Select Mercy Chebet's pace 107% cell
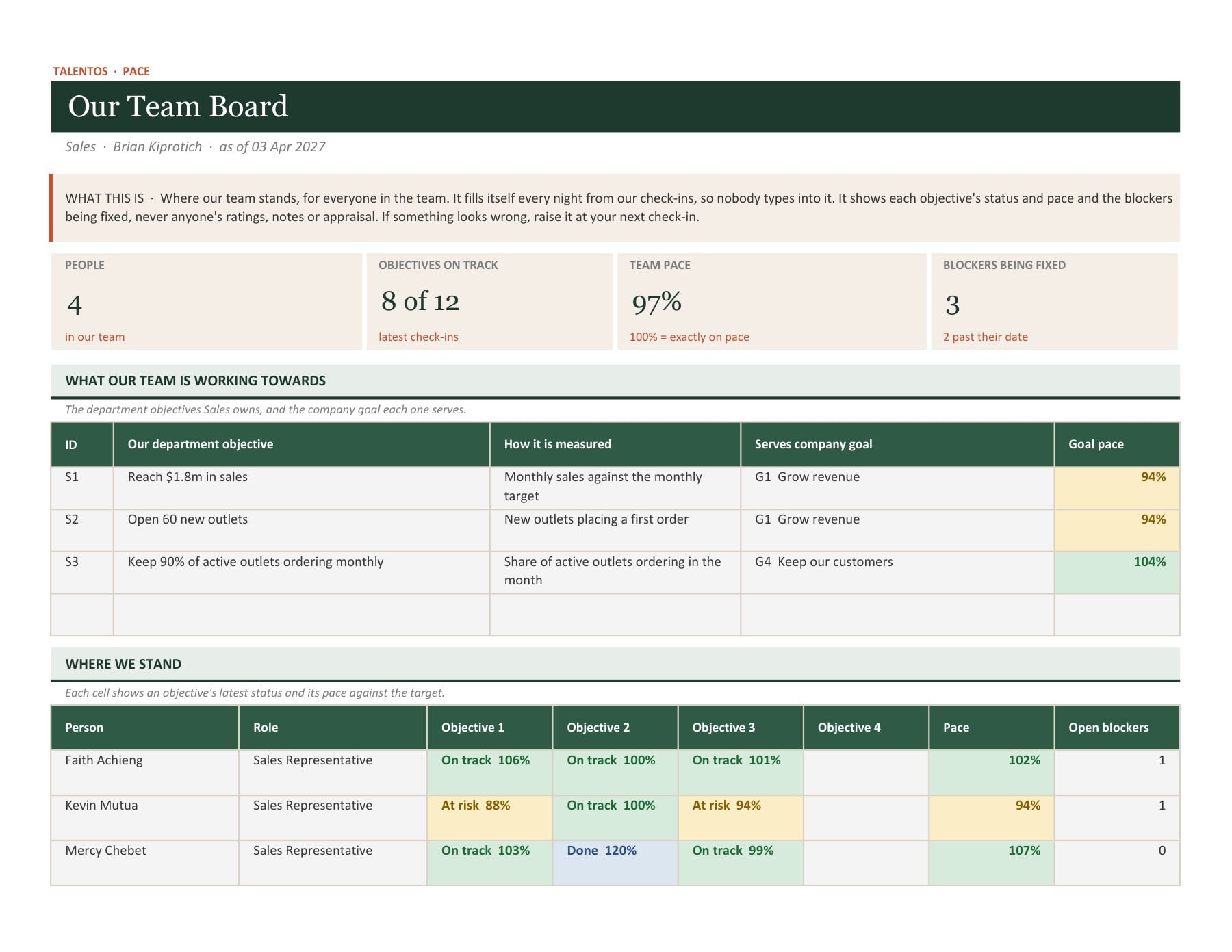This screenshot has width=1232, height=952. 991,863
